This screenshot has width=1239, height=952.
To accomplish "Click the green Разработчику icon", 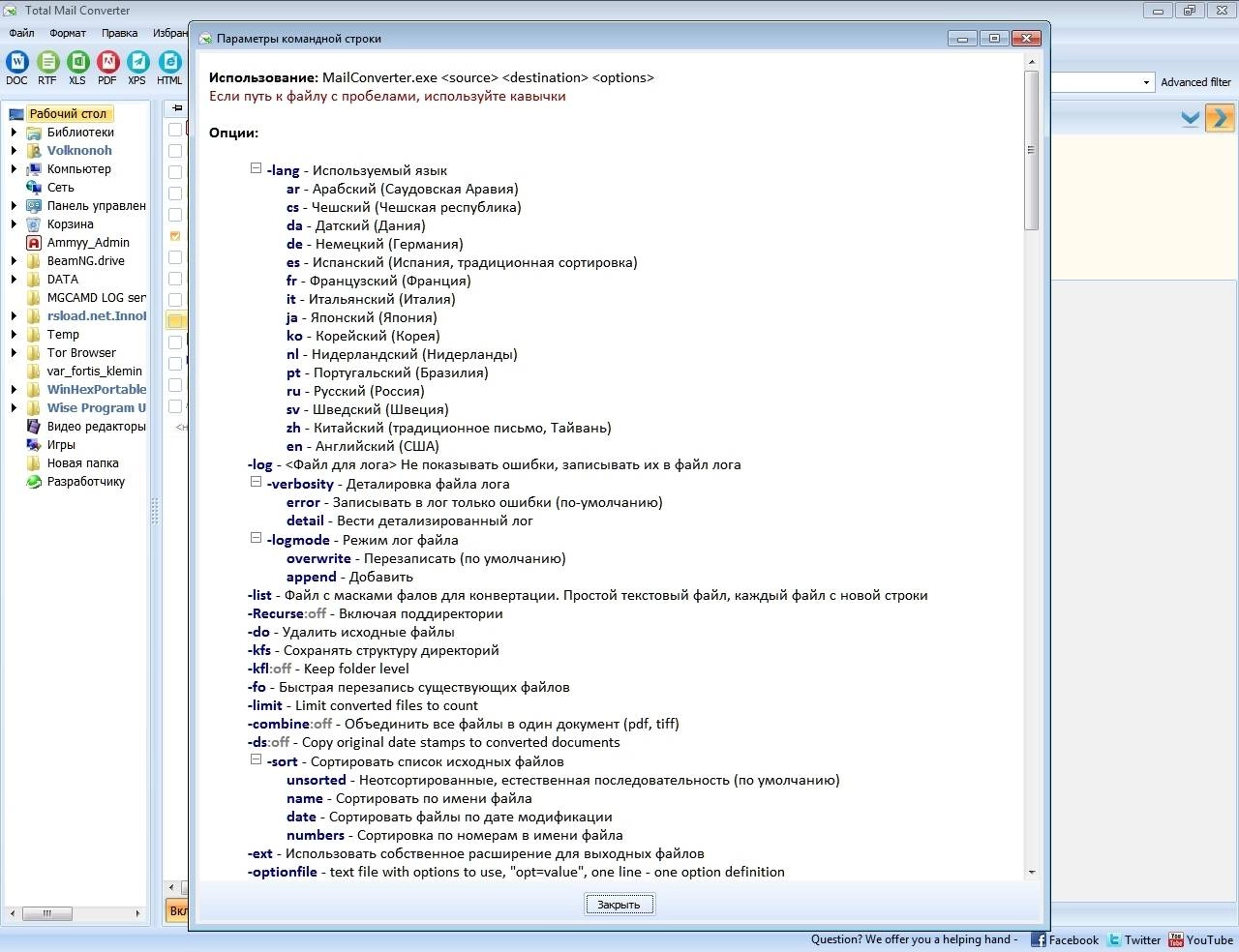I will click(x=34, y=482).
